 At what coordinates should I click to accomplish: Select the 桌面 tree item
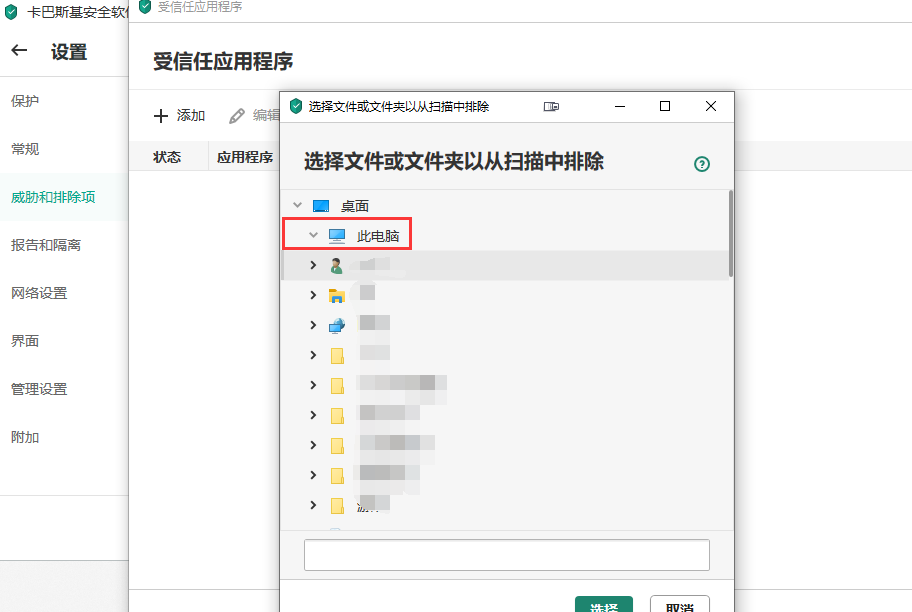355,206
